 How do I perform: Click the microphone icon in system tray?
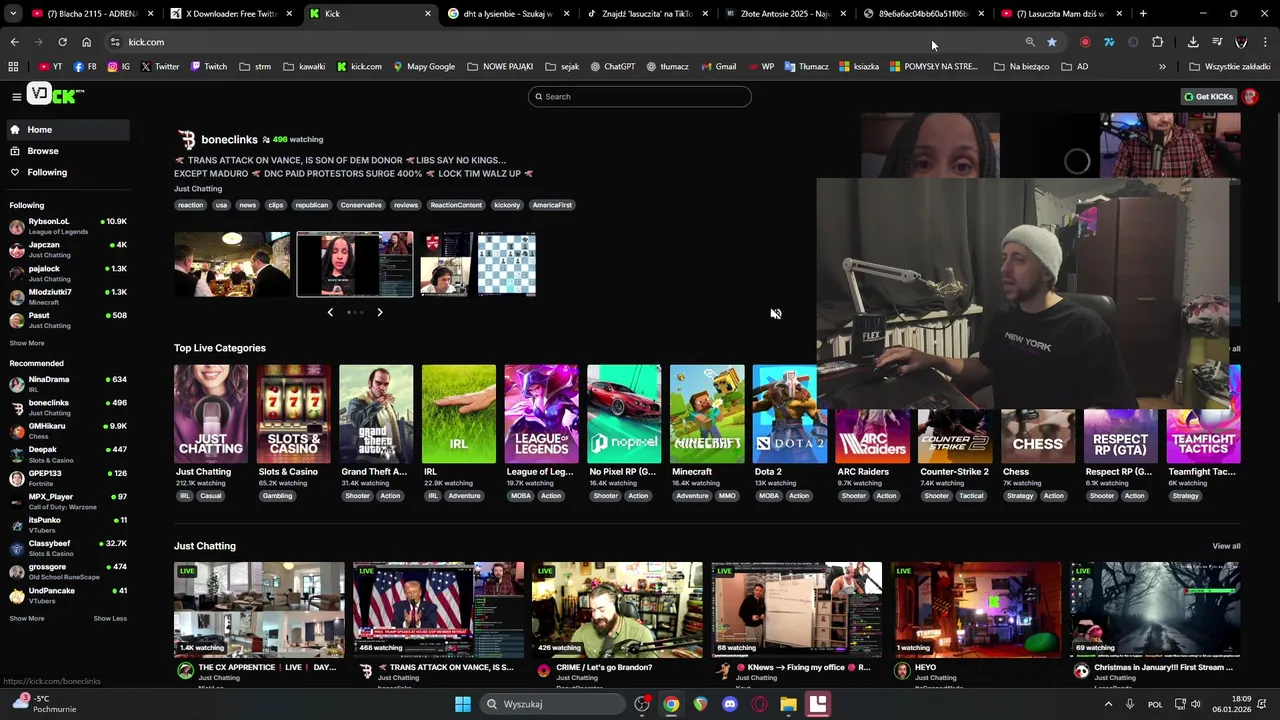[1130, 704]
